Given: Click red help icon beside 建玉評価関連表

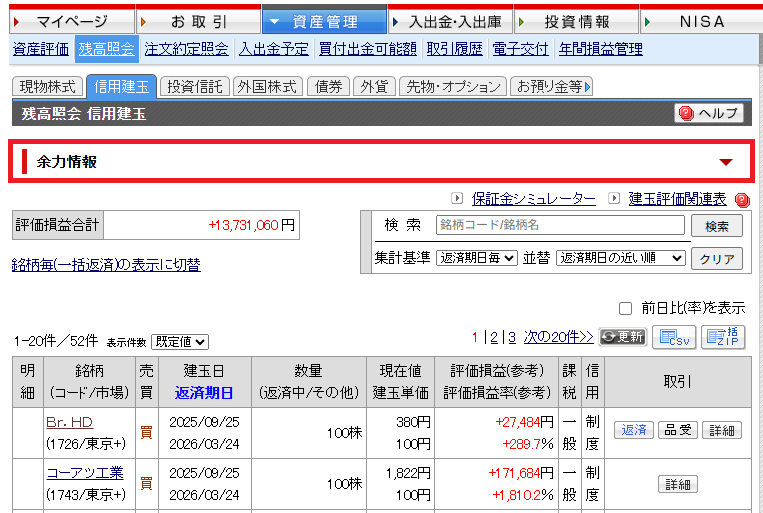Looking at the screenshot, I should [742, 200].
